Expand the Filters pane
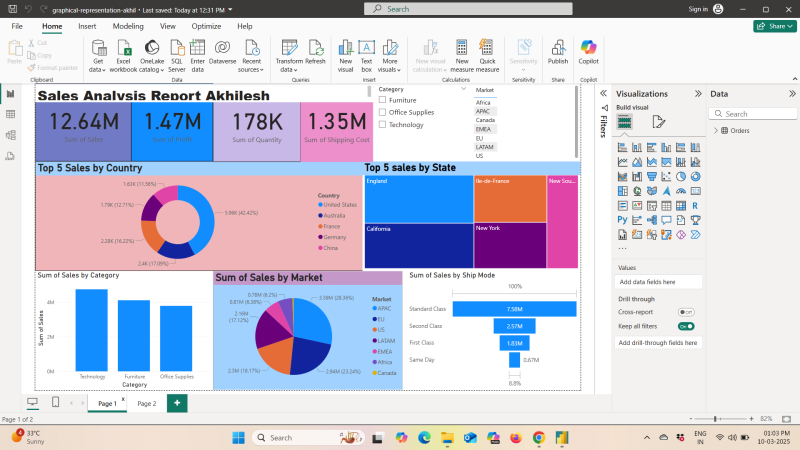This screenshot has width=800, height=450. (x=604, y=93)
